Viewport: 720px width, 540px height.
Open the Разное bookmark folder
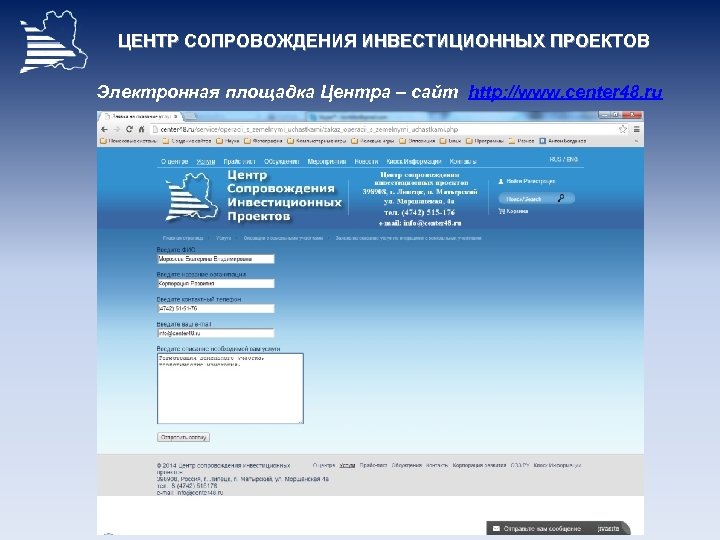(x=522, y=141)
